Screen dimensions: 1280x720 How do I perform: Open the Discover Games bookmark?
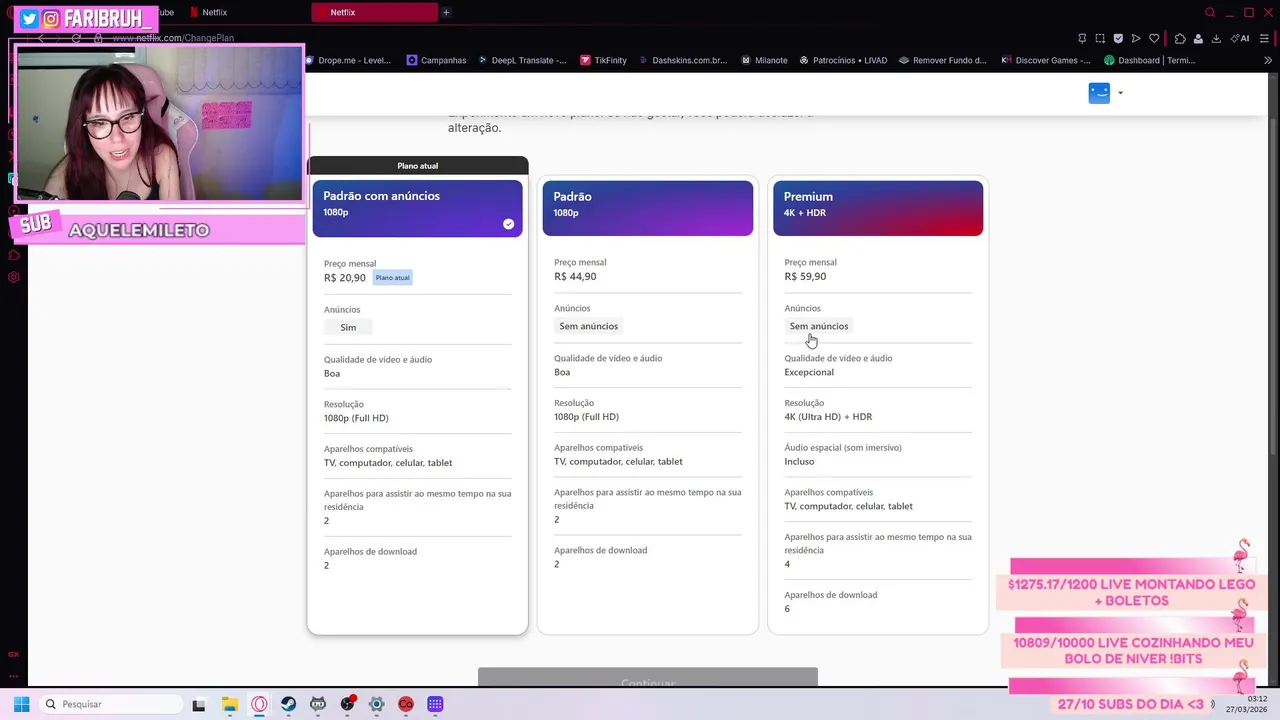tap(1045, 60)
